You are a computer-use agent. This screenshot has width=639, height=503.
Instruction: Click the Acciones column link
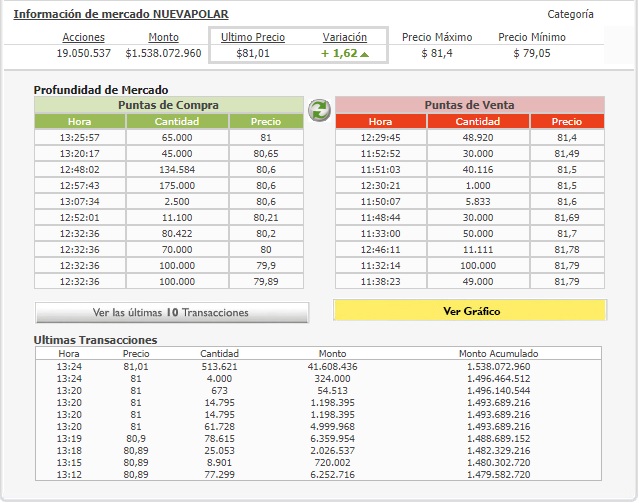pos(84,37)
